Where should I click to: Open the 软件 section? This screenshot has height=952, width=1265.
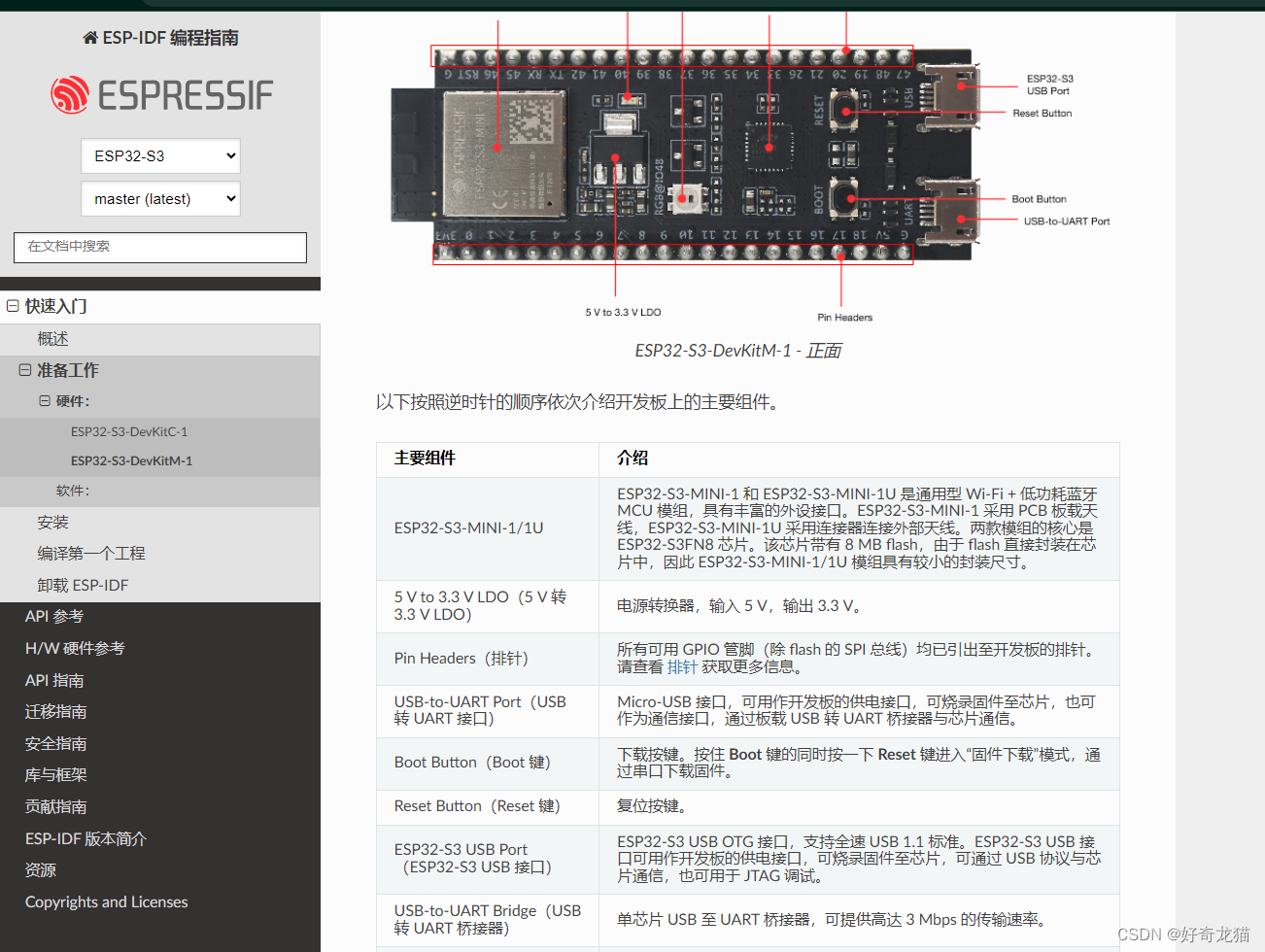[x=72, y=492]
